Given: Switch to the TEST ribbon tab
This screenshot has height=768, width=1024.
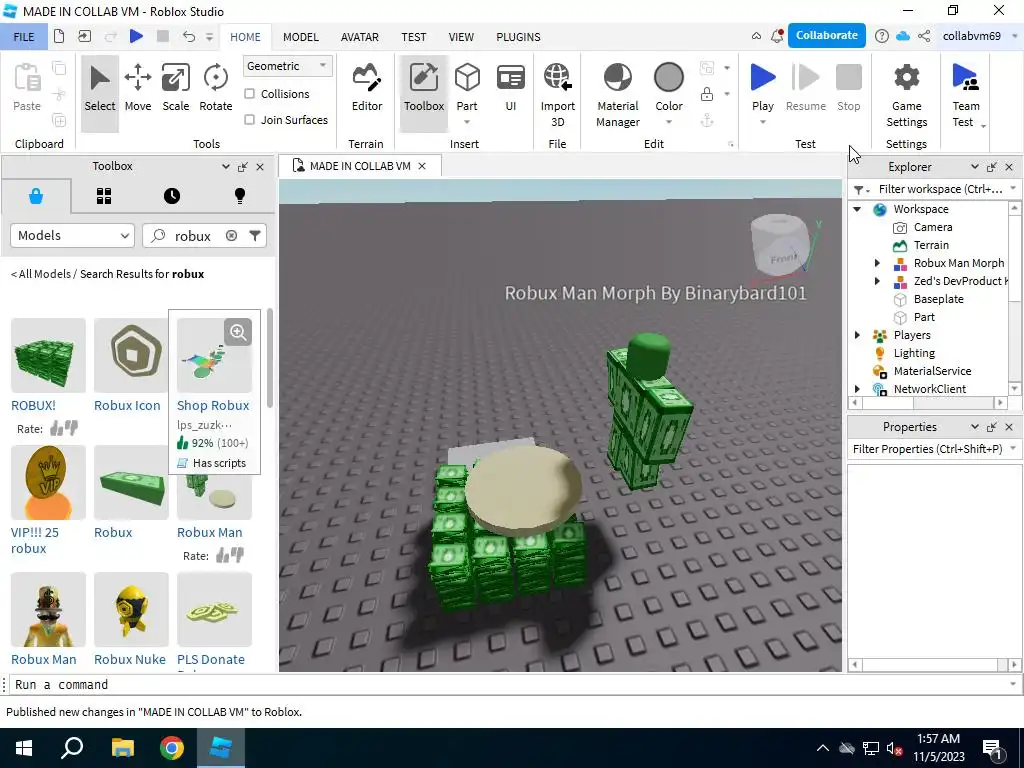Looking at the screenshot, I should click(413, 37).
